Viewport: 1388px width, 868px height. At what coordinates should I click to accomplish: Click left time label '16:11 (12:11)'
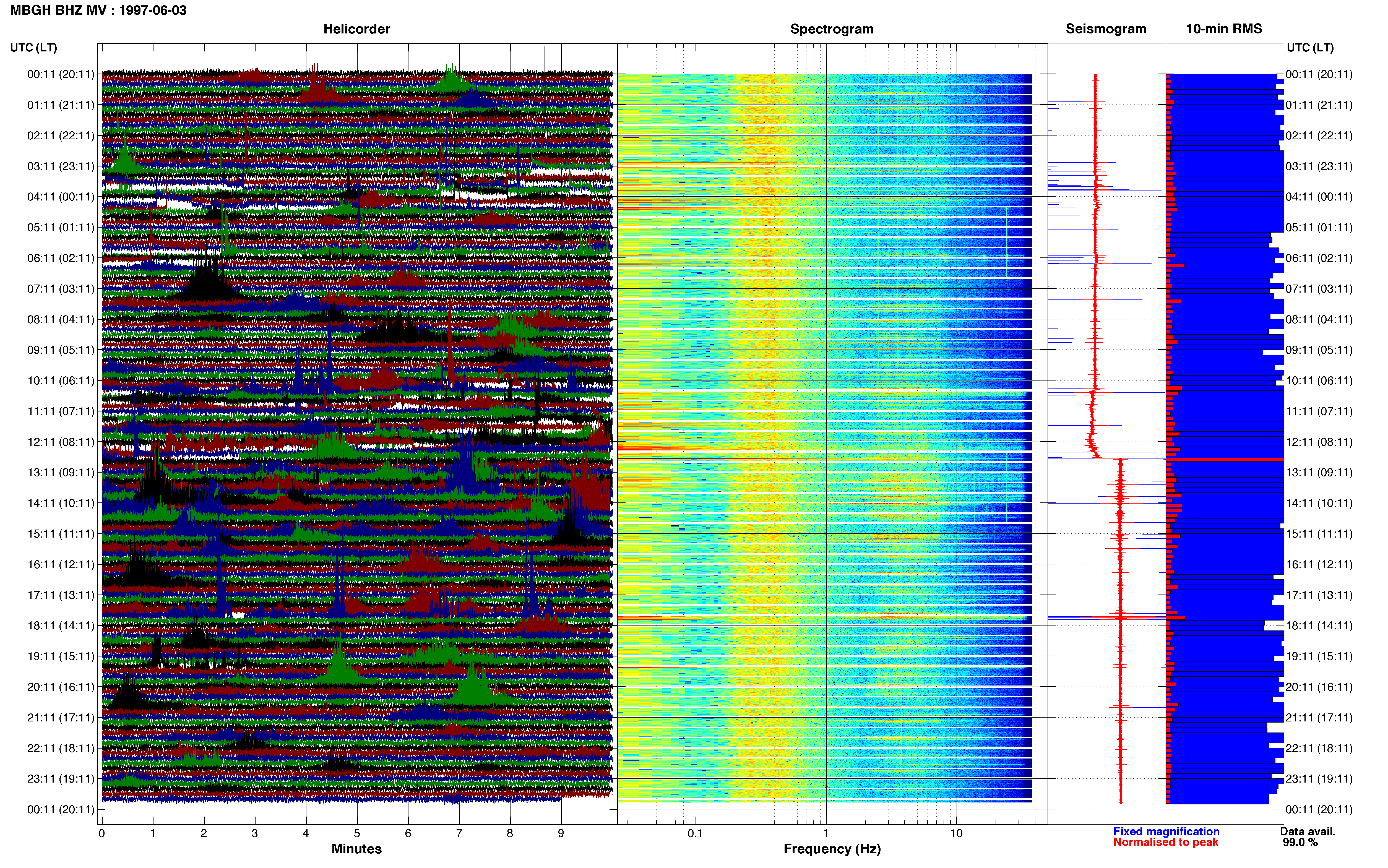(61, 564)
